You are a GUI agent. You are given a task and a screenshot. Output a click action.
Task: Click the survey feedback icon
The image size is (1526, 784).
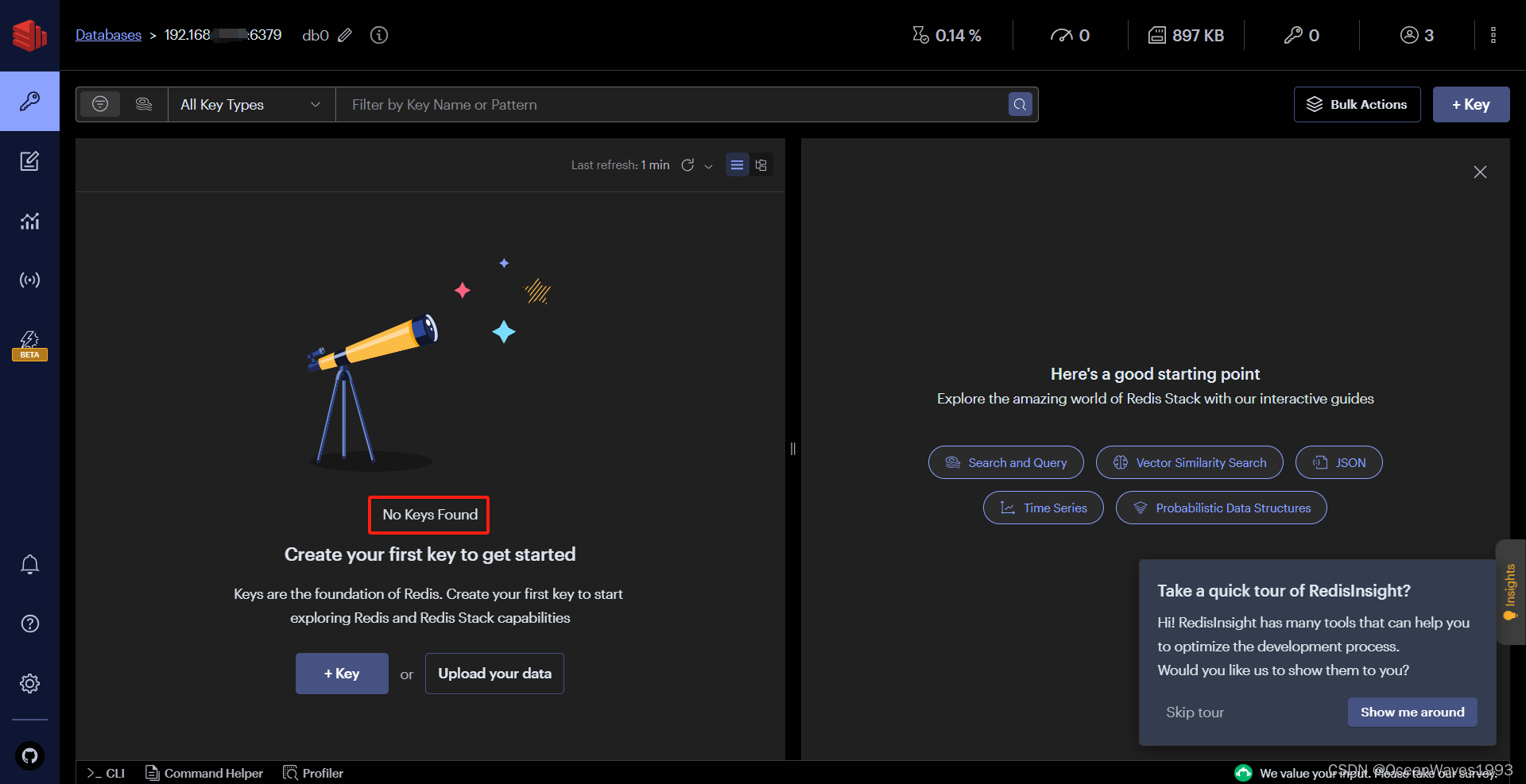pyautogui.click(x=1243, y=773)
